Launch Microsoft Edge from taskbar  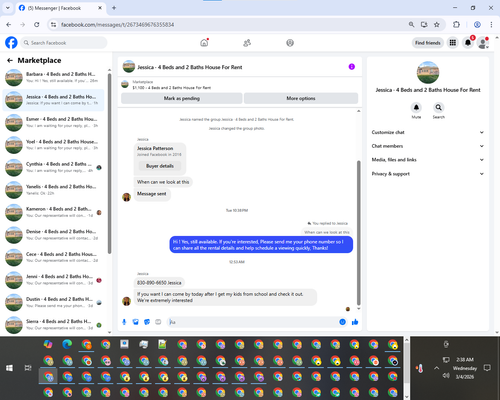67,344
